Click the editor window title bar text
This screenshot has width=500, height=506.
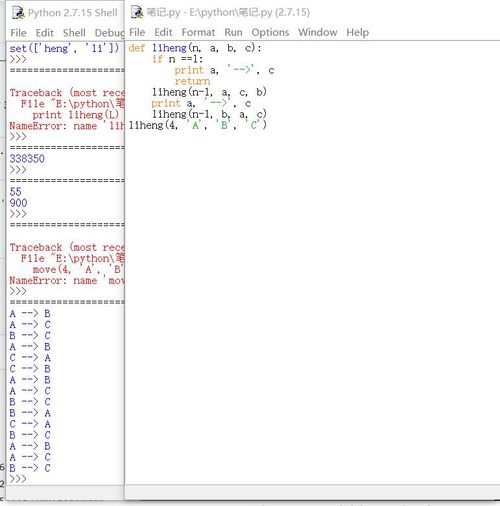(228, 12)
